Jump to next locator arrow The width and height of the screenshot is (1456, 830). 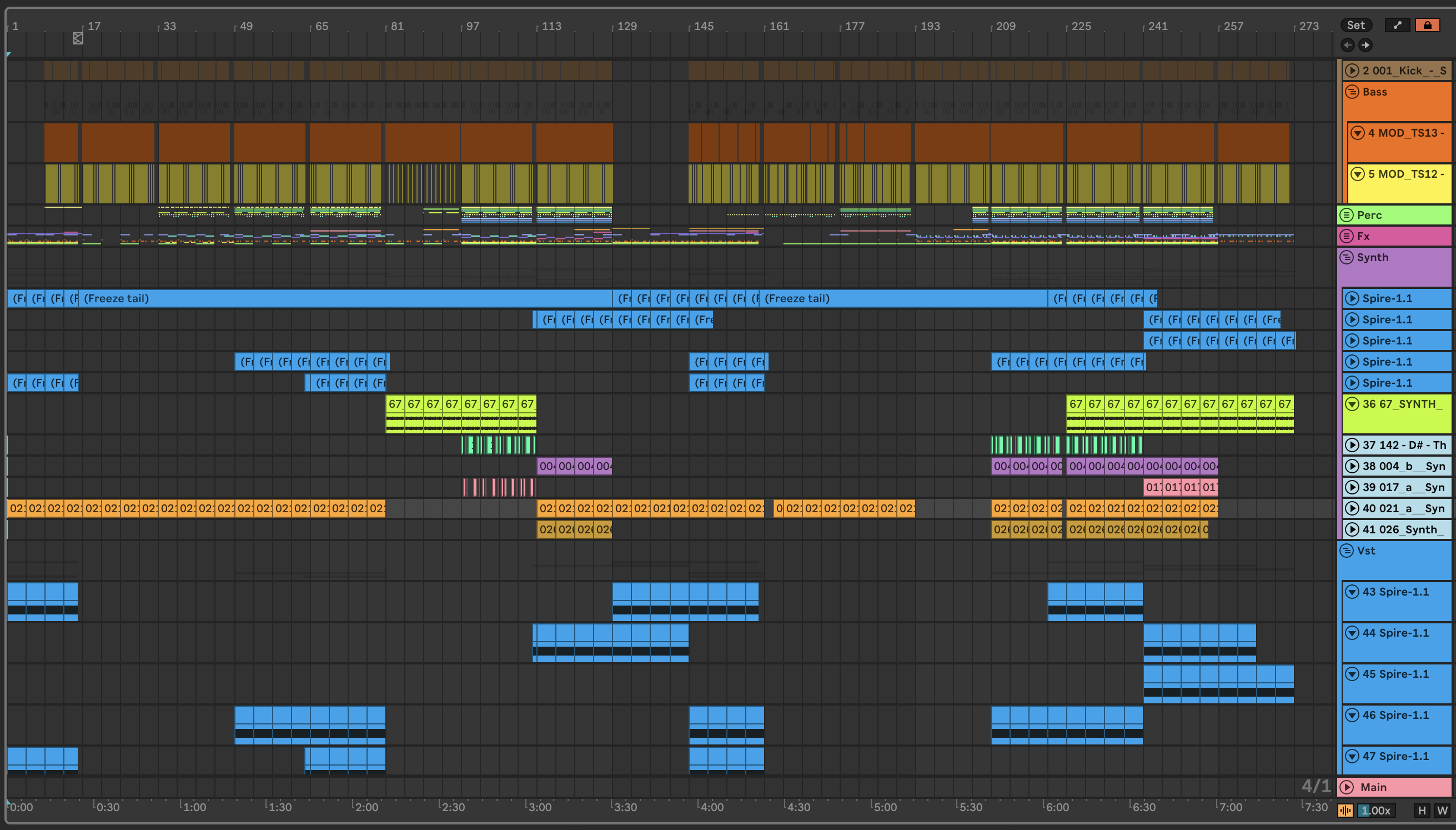click(x=1365, y=45)
